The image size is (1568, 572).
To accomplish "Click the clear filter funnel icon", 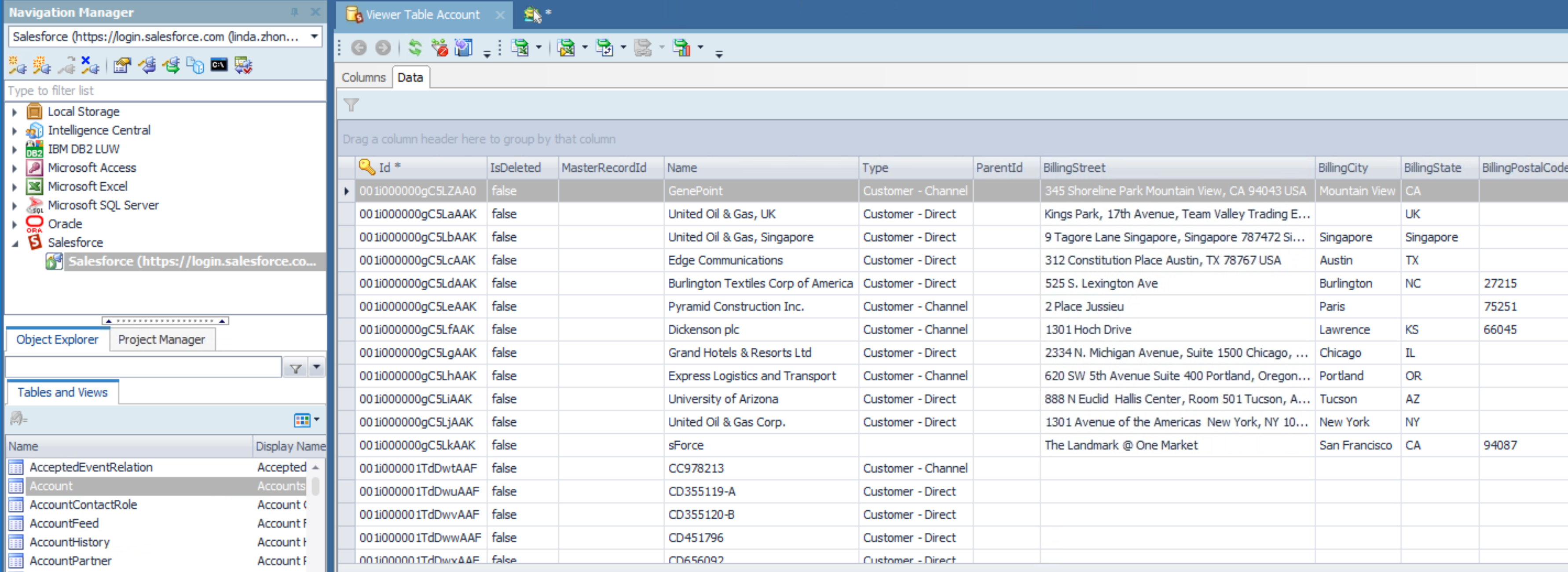I will click(440, 48).
